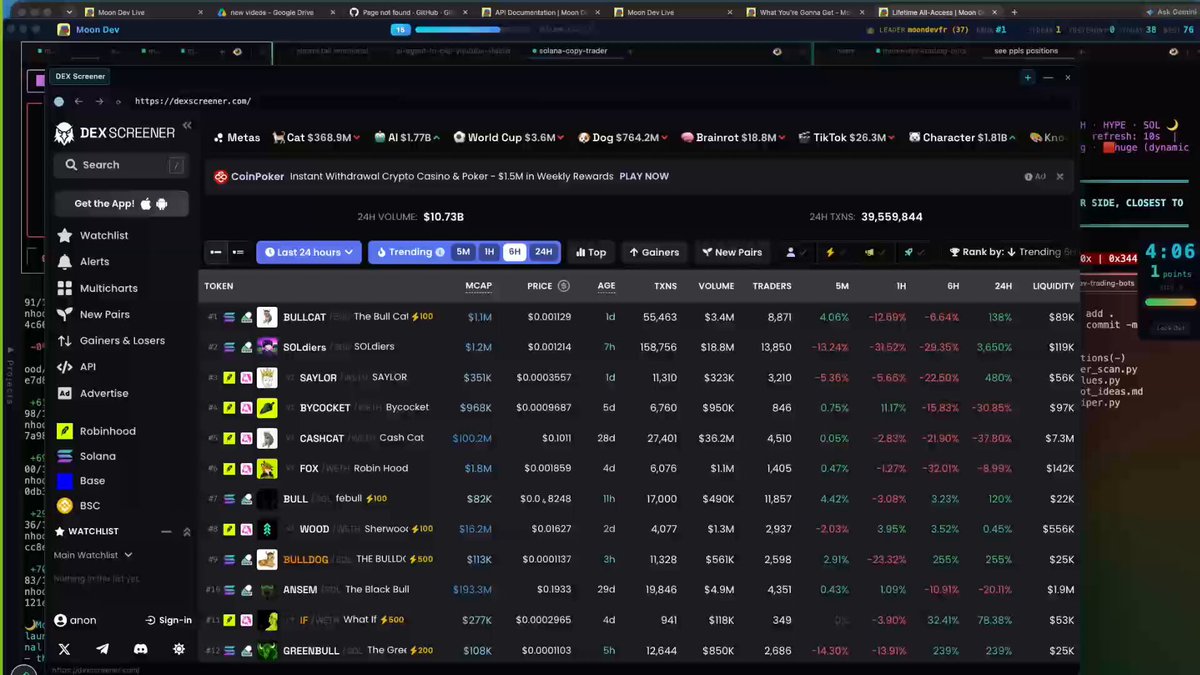Open the Discord social icon

tap(141, 649)
